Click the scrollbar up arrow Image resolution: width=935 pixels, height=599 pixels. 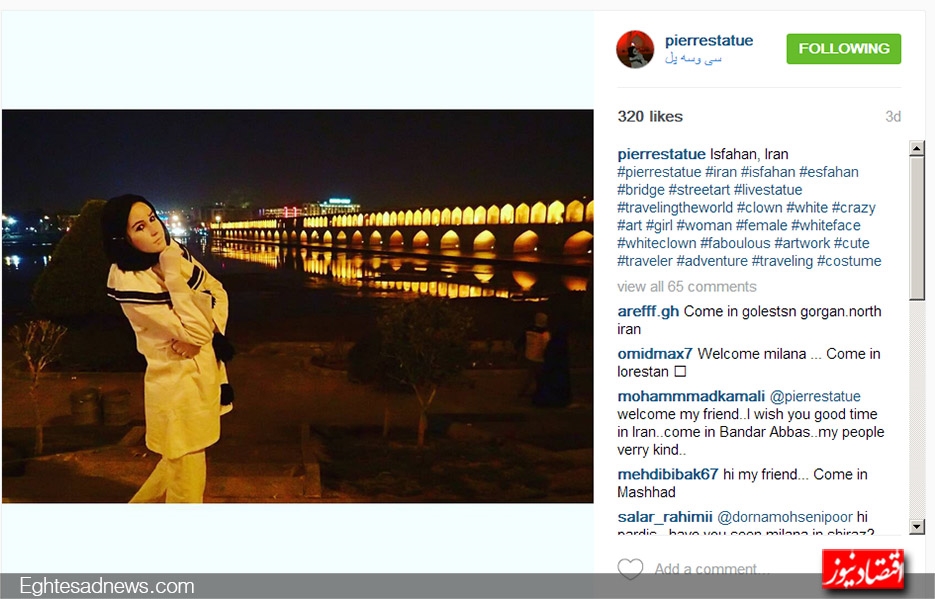917,148
